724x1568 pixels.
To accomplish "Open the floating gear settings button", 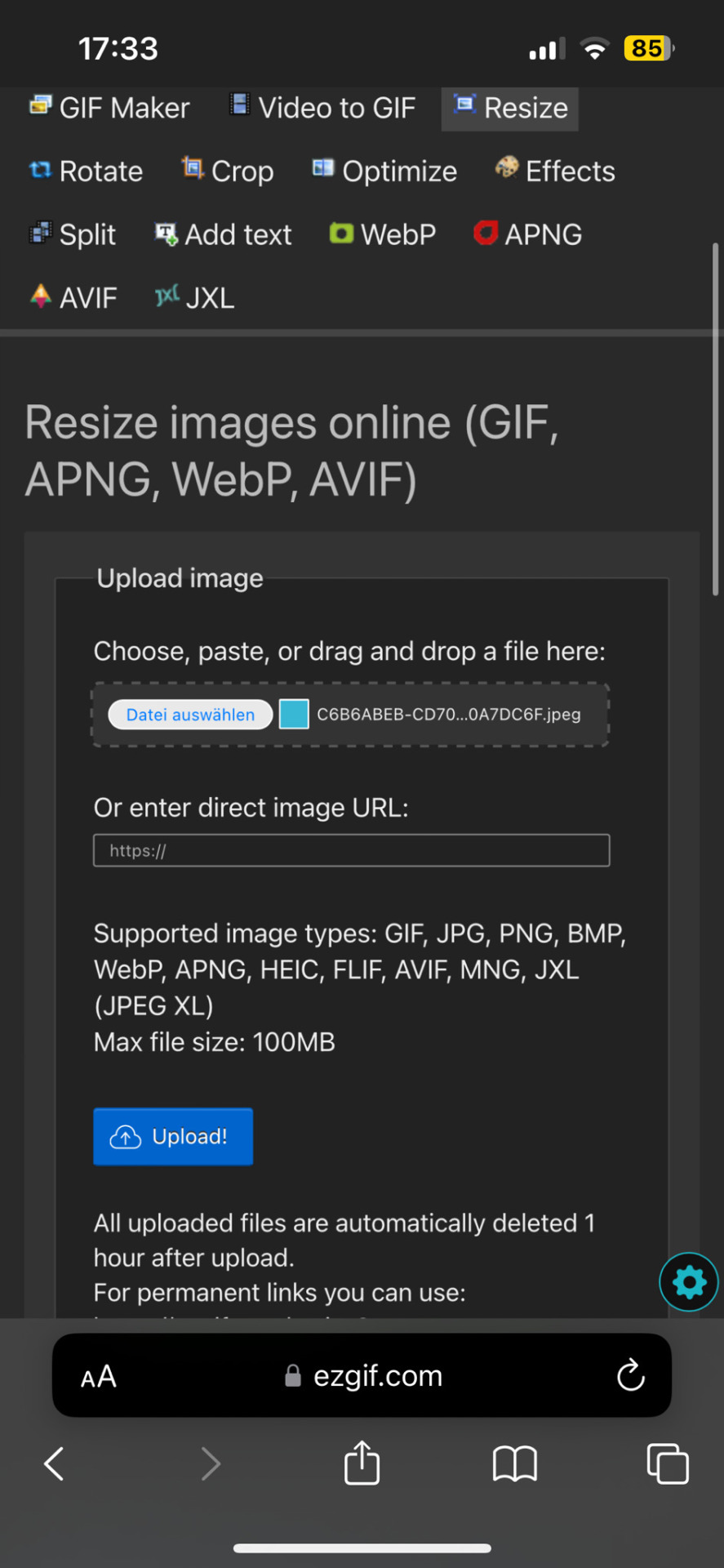I will click(689, 1281).
